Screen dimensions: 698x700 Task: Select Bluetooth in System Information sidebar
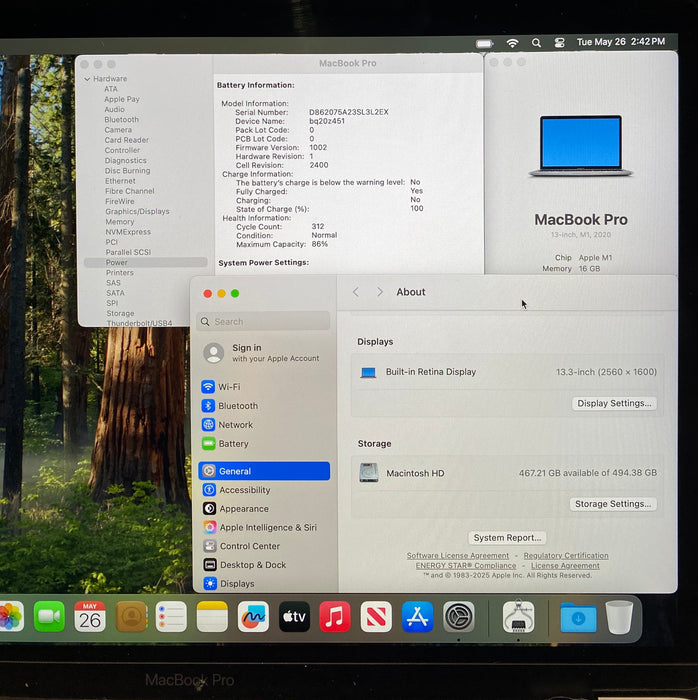click(x=121, y=120)
